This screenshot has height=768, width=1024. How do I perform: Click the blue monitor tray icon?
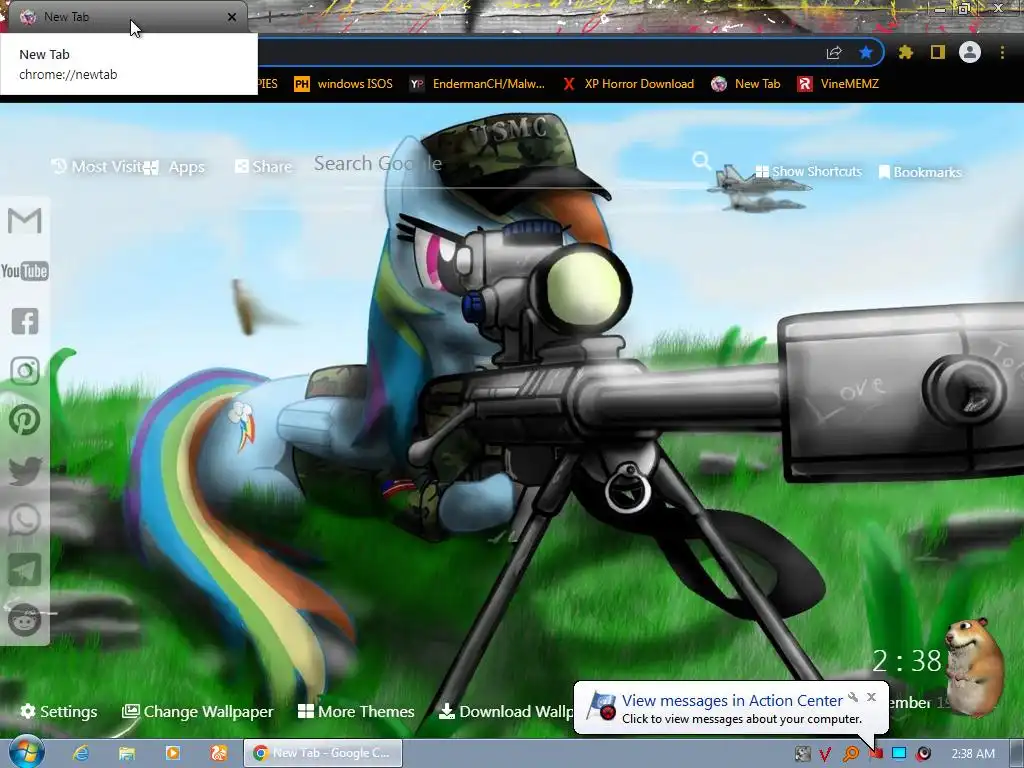coord(899,754)
